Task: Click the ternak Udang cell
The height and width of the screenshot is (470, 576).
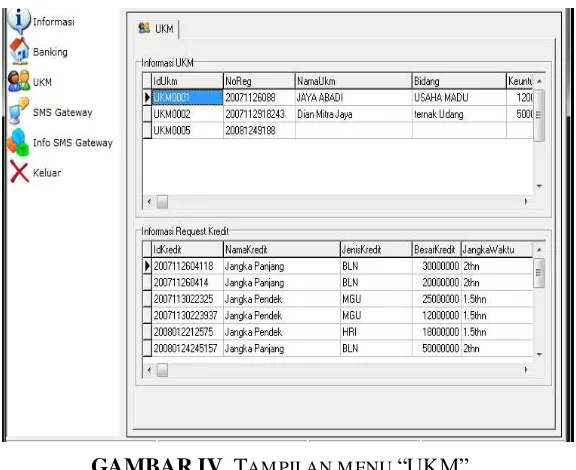Action: pyautogui.click(x=459, y=114)
